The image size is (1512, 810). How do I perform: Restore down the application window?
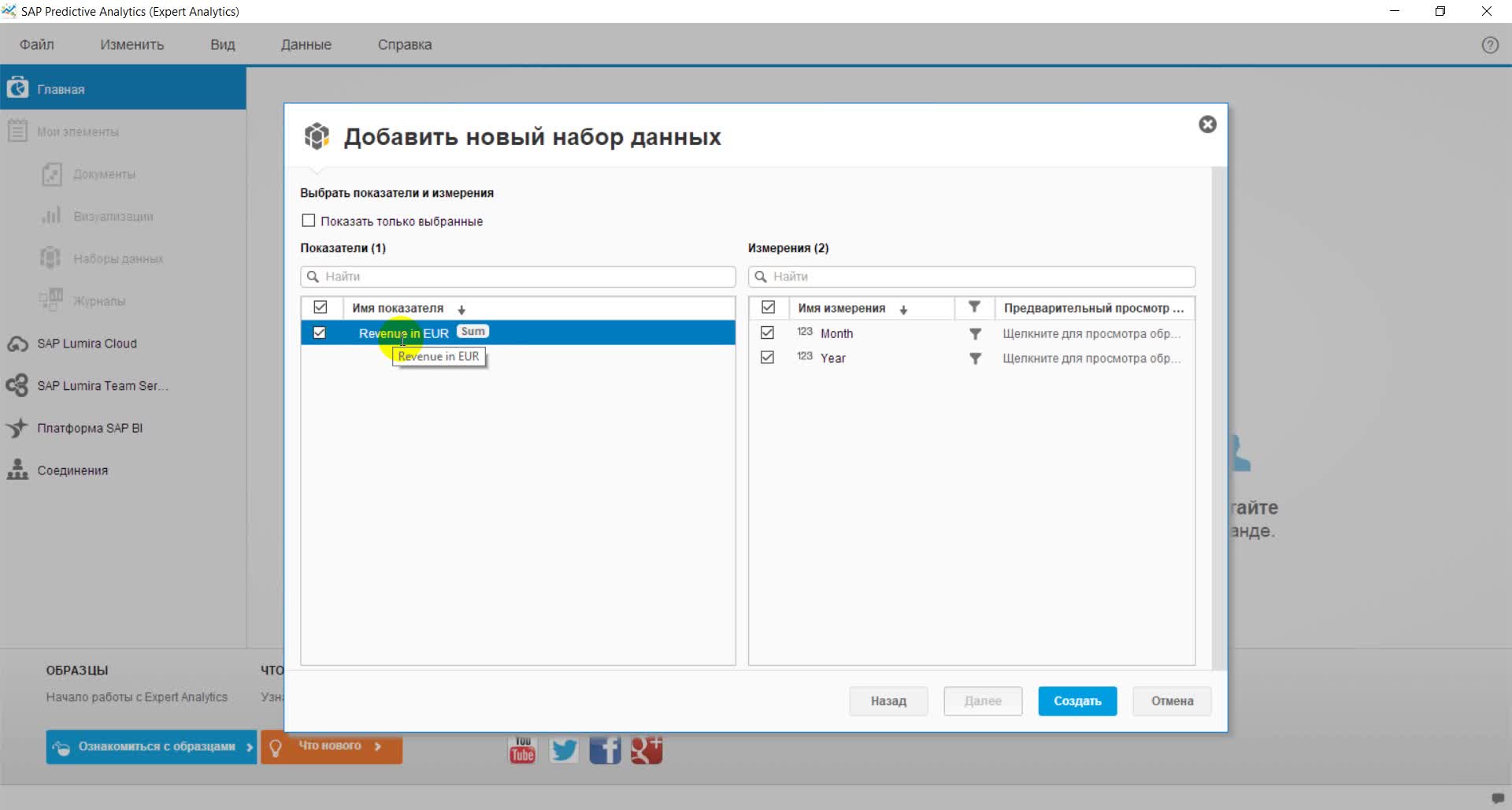[x=1440, y=11]
